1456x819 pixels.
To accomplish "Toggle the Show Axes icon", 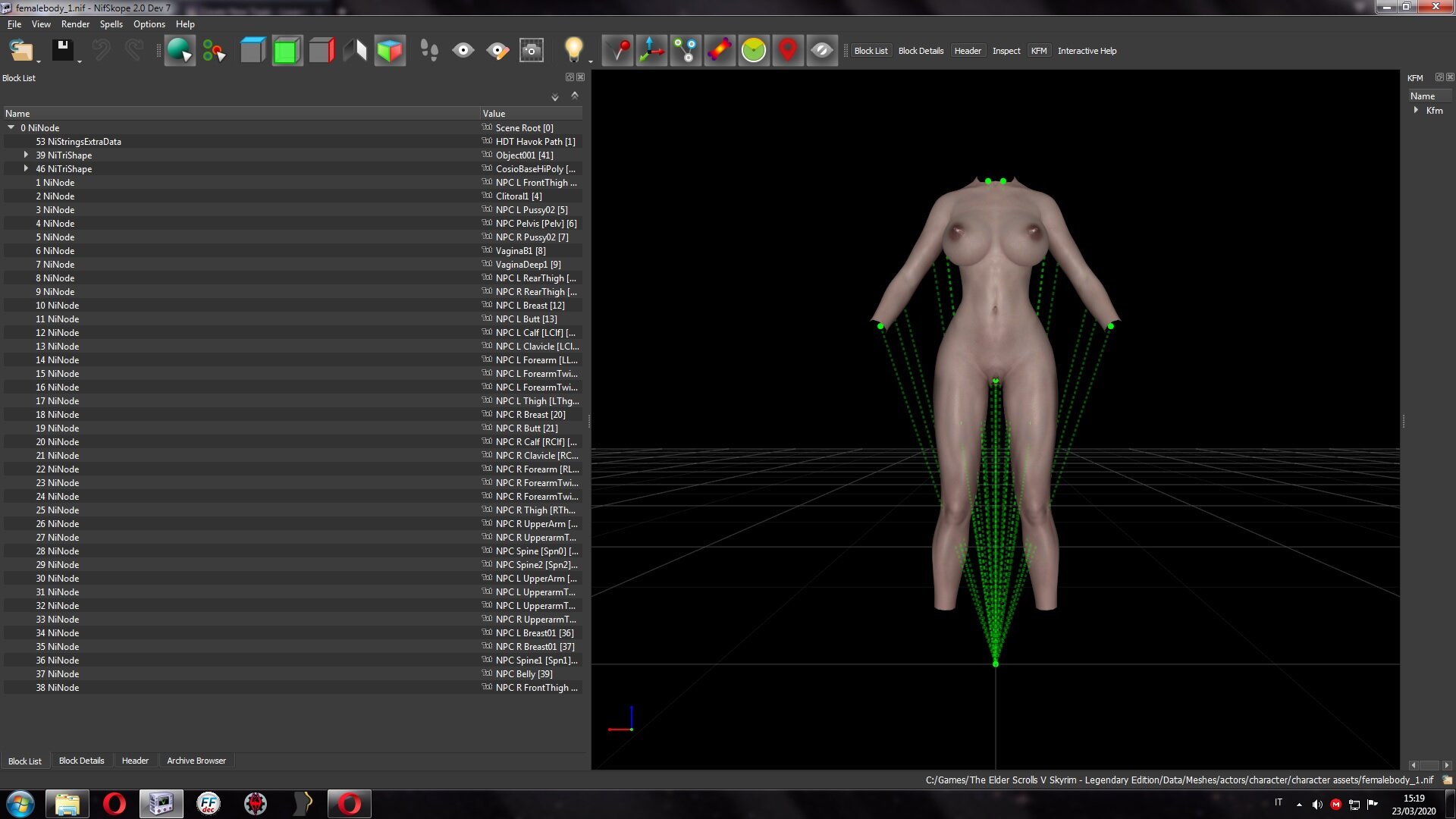I will 651,51.
